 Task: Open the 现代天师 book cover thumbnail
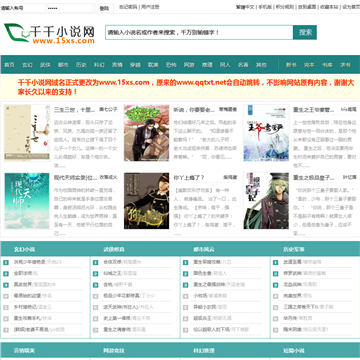coord(27,201)
